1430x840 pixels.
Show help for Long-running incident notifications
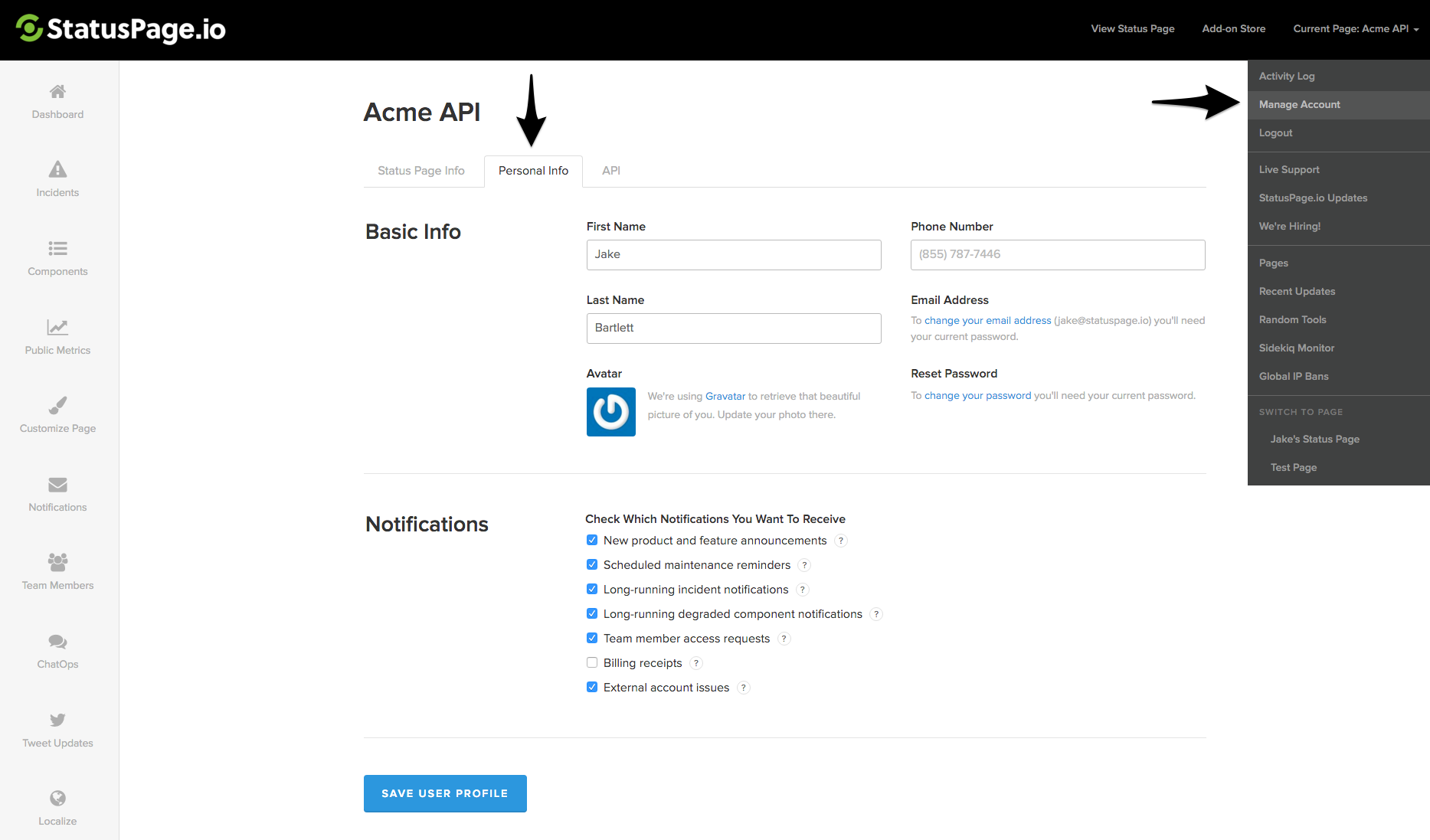[803, 590]
